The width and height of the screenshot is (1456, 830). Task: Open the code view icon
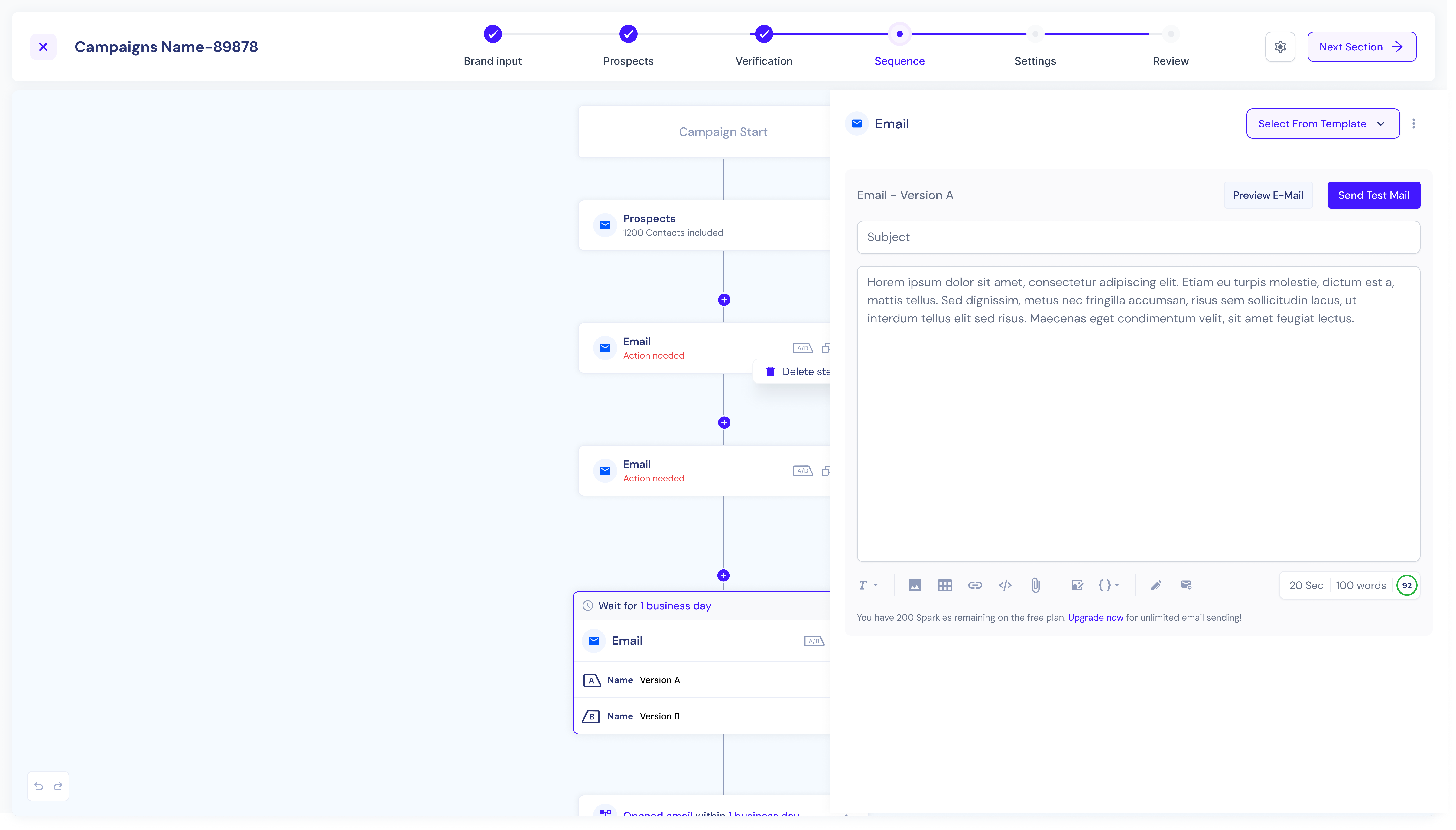point(1005,585)
